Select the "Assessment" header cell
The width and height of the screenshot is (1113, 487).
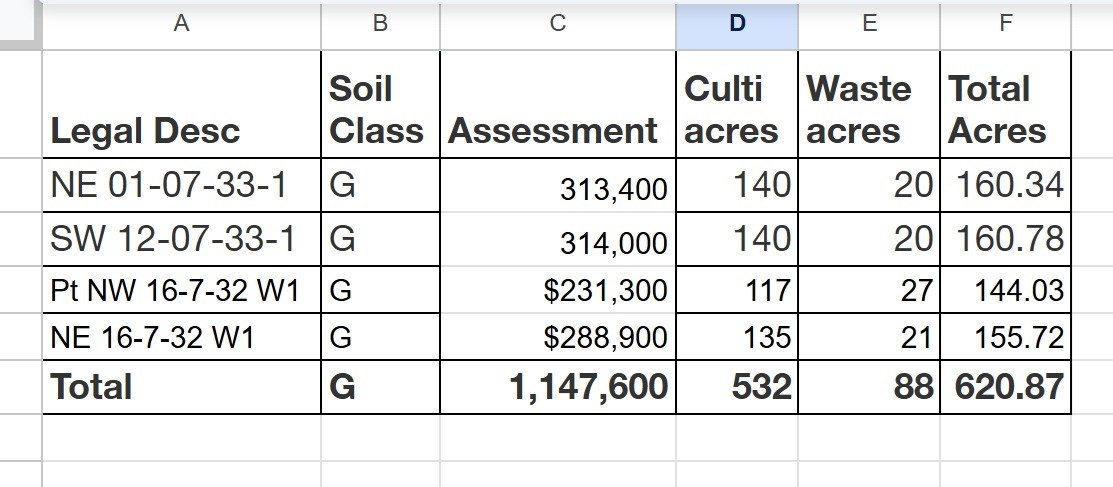[557, 104]
